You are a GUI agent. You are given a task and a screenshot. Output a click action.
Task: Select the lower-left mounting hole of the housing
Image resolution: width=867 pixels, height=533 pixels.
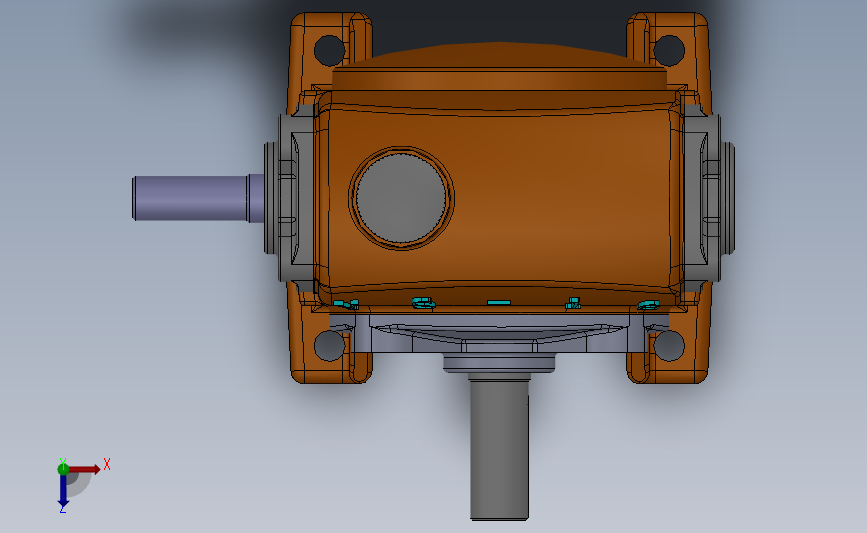329,346
